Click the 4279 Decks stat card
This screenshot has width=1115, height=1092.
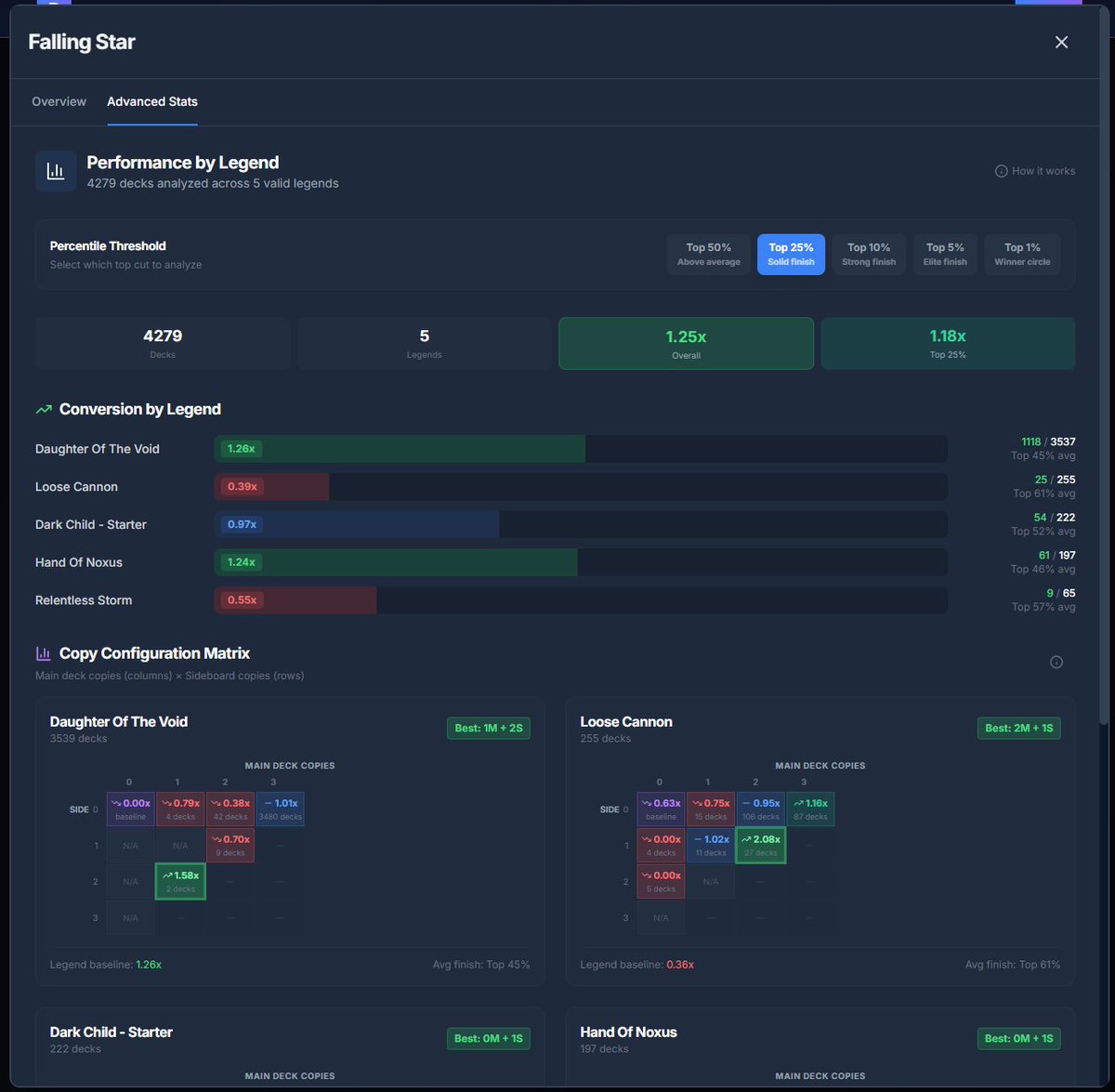click(x=163, y=344)
